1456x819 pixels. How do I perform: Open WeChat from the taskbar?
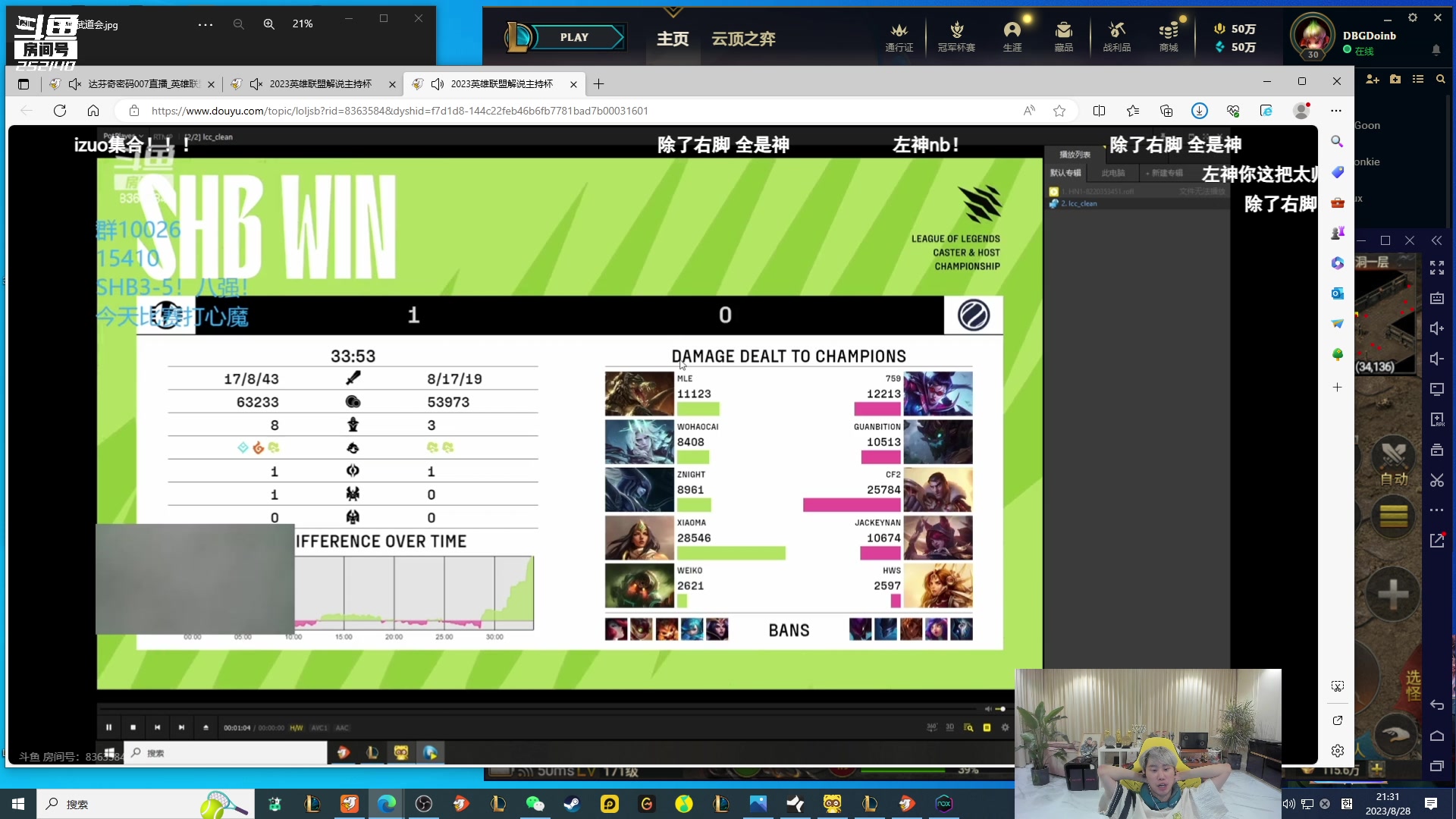tap(535, 804)
